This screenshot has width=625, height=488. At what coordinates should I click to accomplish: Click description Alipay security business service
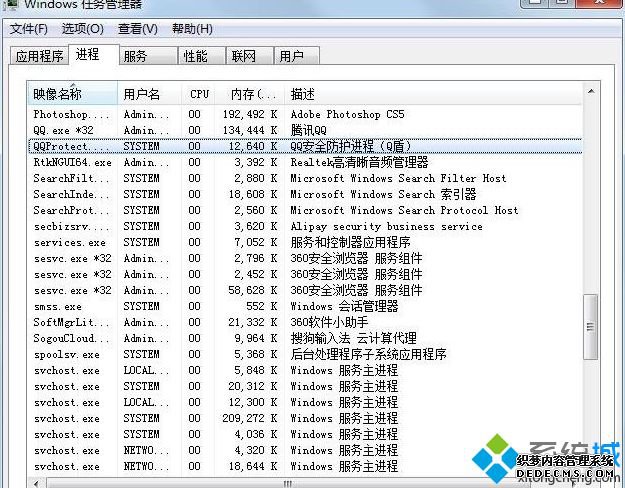click(x=387, y=226)
